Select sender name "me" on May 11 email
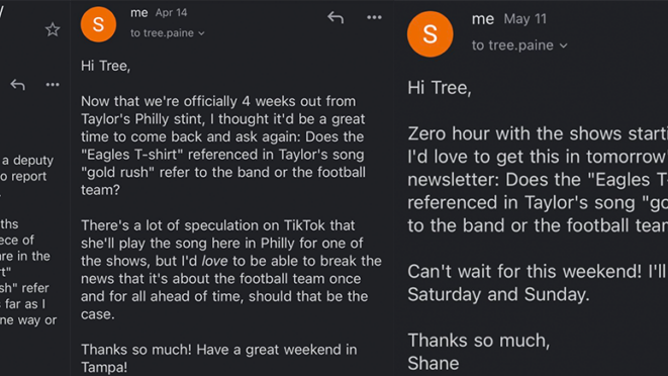668x376 pixels. click(x=483, y=19)
